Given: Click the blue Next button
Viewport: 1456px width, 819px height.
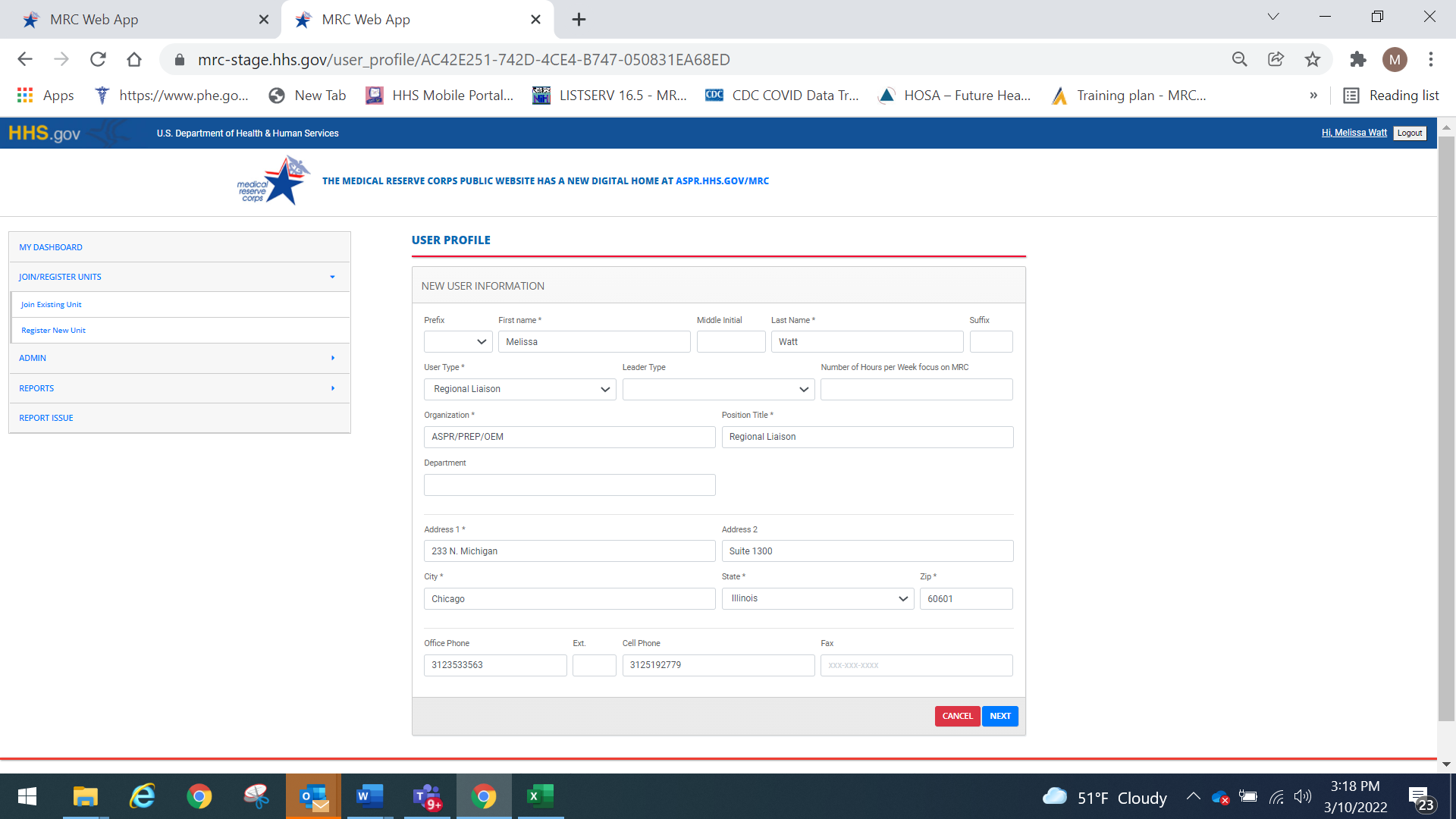Looking at the screenshot, I should (x=999, y=716).
